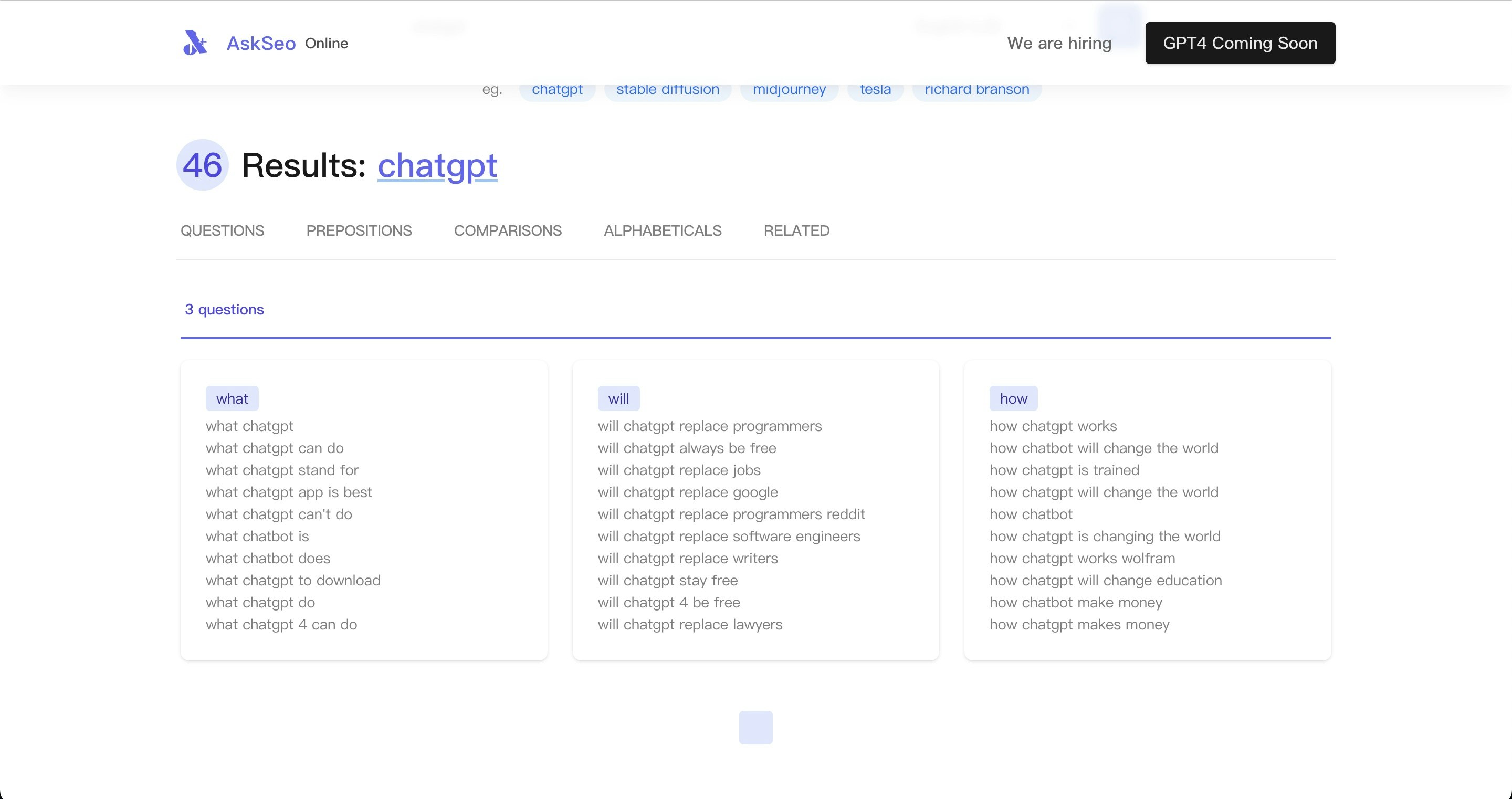Click 'how chatgpt will change the world'
This screenshot has width=1512, height=799.
pyautogui.click(x=1104, y=492)
